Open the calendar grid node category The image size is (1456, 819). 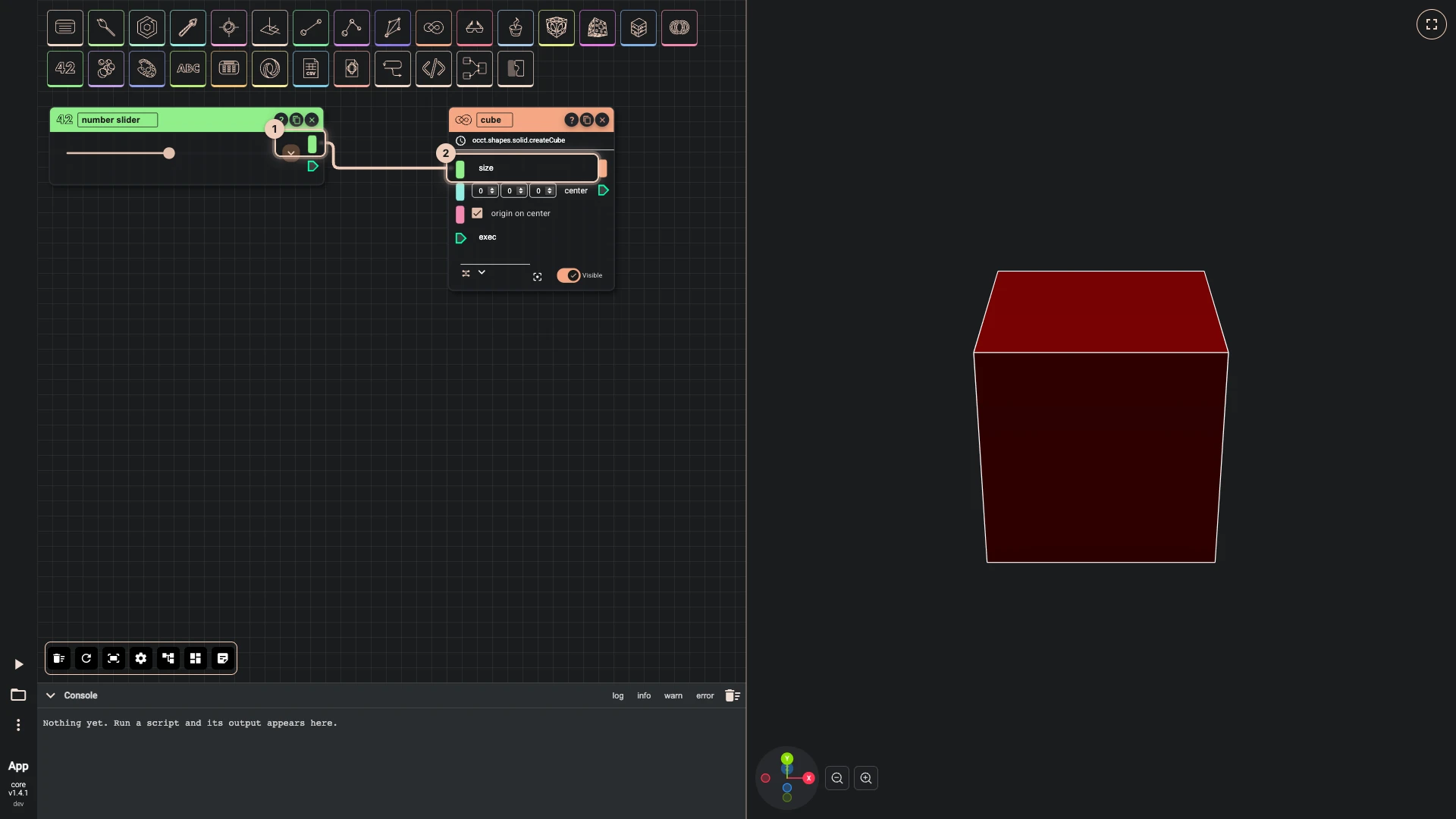229,69
